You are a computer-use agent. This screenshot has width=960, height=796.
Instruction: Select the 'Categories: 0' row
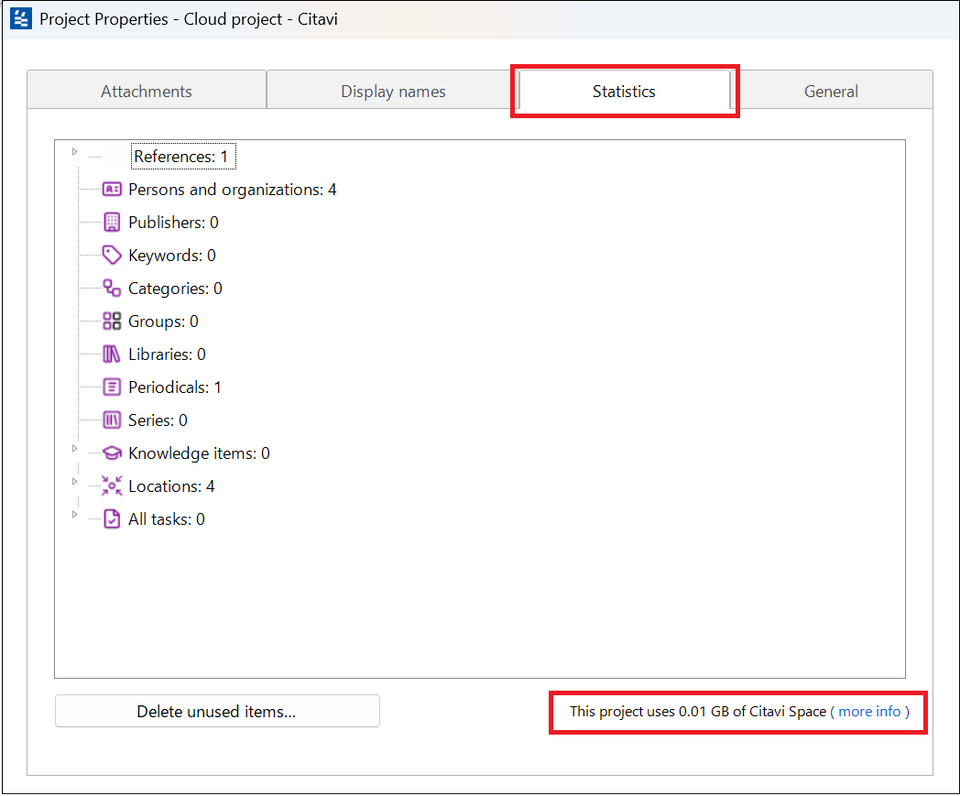click(175, 288)
